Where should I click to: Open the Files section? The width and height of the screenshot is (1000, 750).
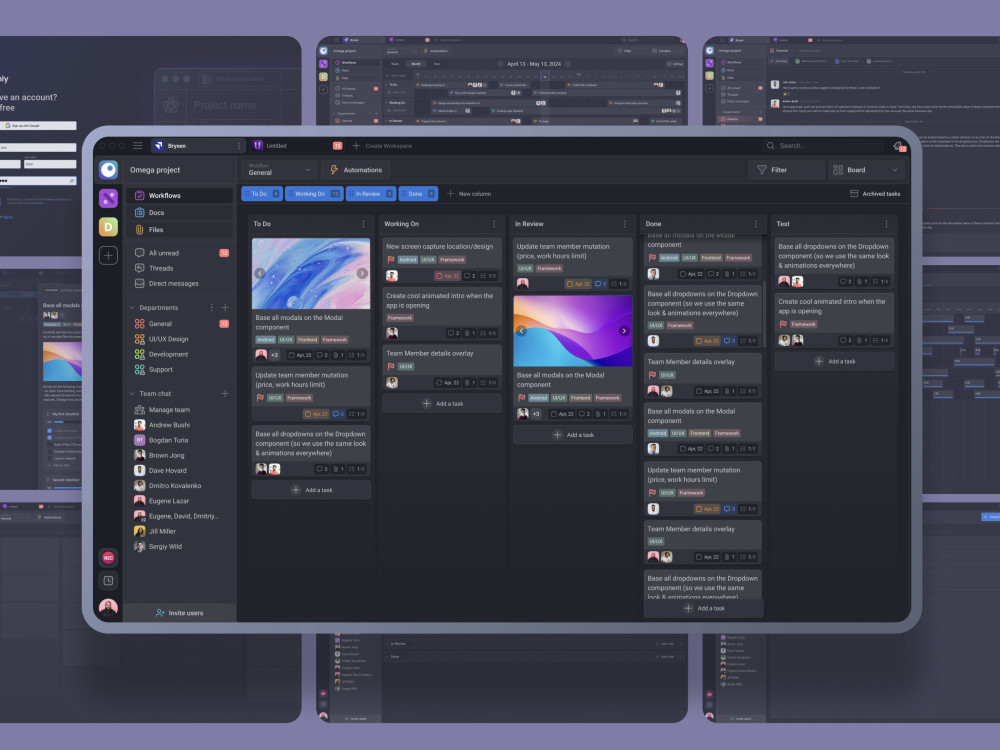tap(179, 230)
